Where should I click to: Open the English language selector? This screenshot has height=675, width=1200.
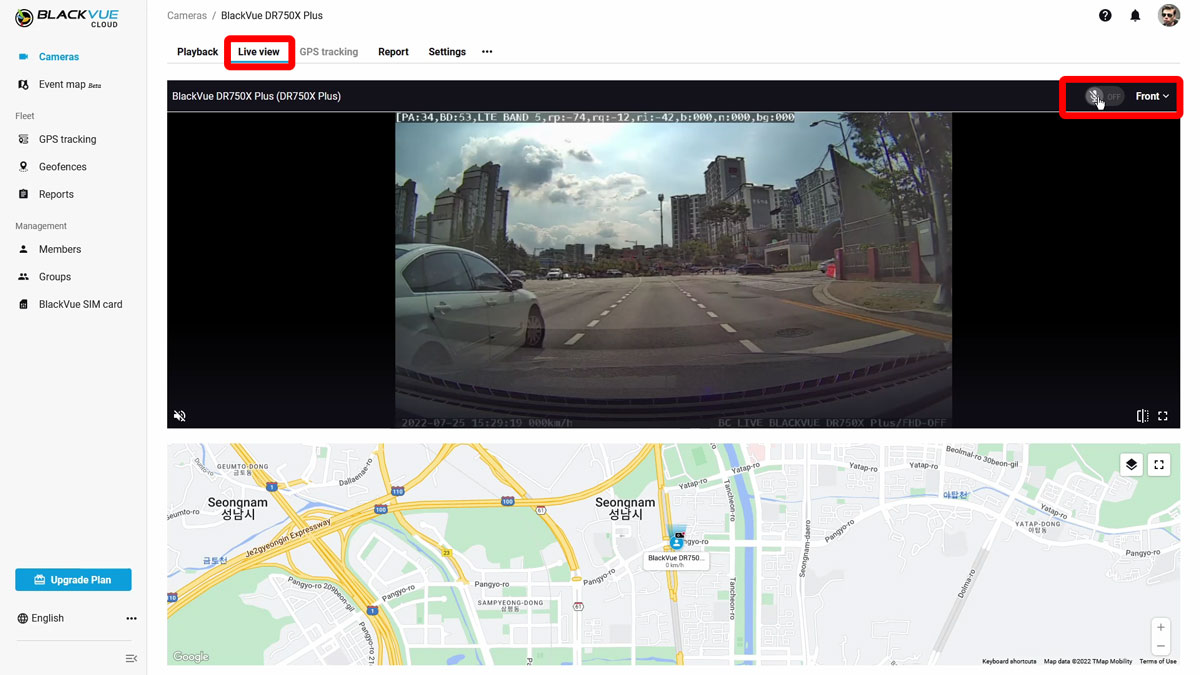[x=41, y=619]
